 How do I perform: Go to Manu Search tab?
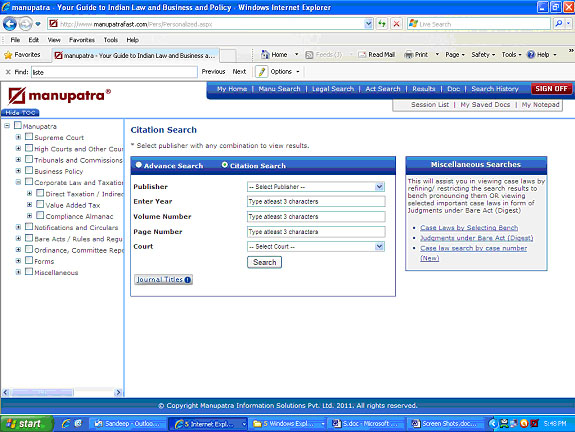tap(279, 89)
